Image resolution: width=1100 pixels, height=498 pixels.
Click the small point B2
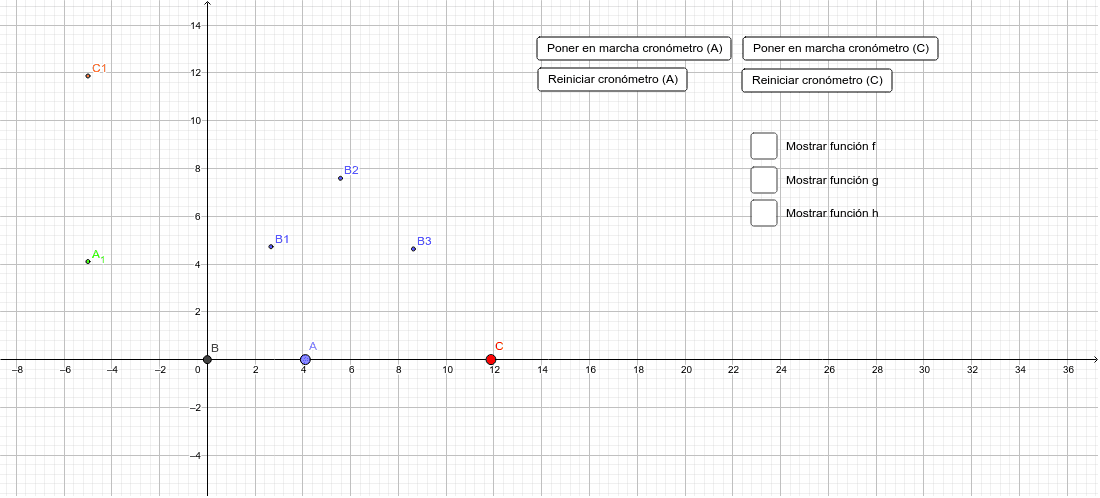[x=340, y=178]
